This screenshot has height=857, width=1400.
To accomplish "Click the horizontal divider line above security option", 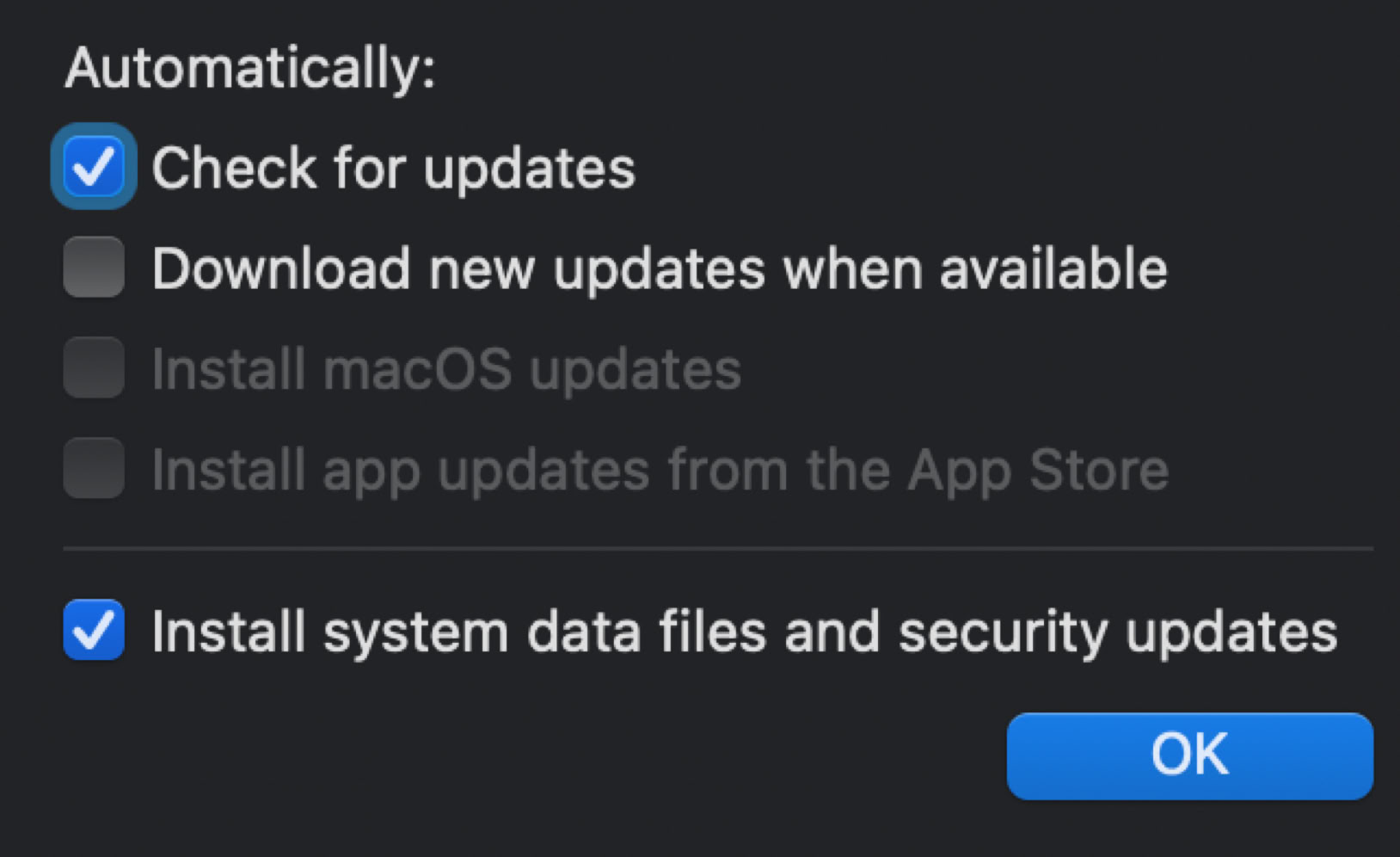I will (x=717, y=548).
